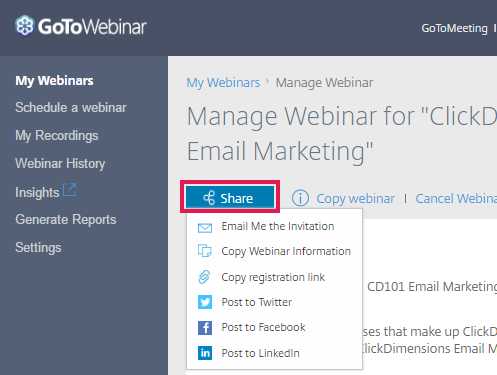Click the My Webinars breadcrumb link
Screen dimensions: 497x375
pyautogui.click(x=223, y=83)
